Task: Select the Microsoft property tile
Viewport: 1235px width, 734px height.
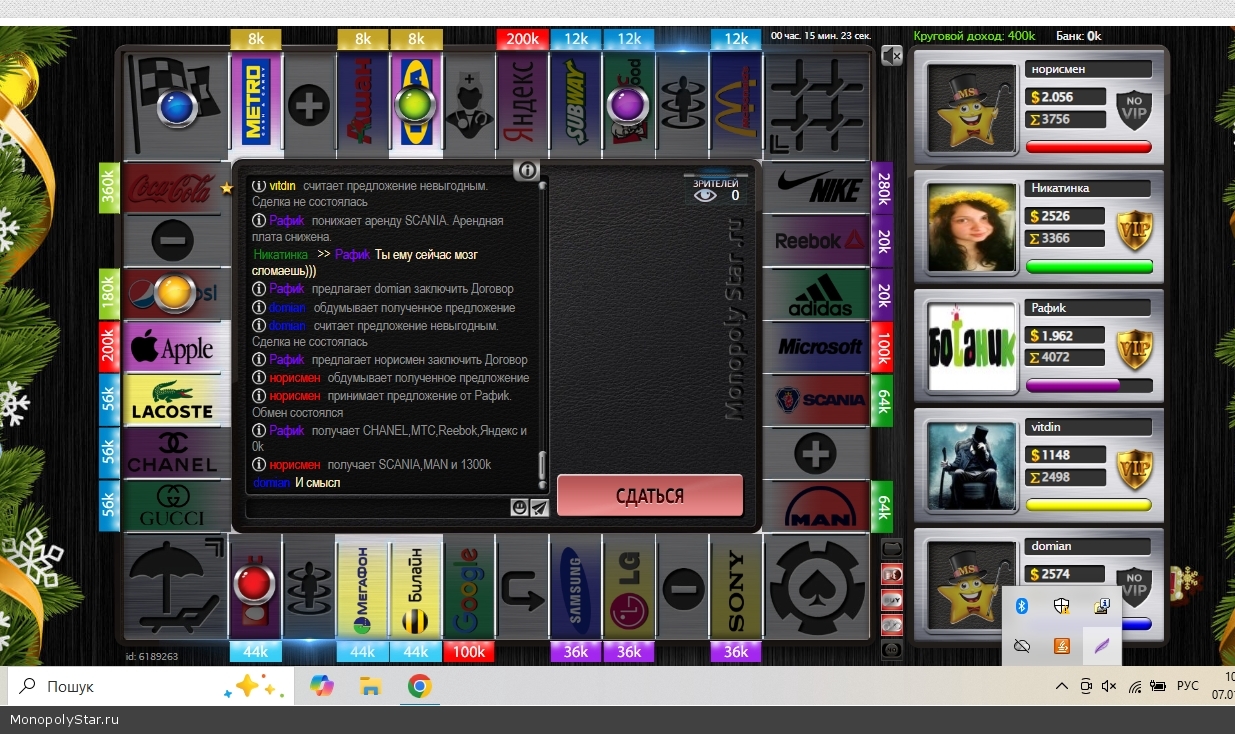Action: 820,347
